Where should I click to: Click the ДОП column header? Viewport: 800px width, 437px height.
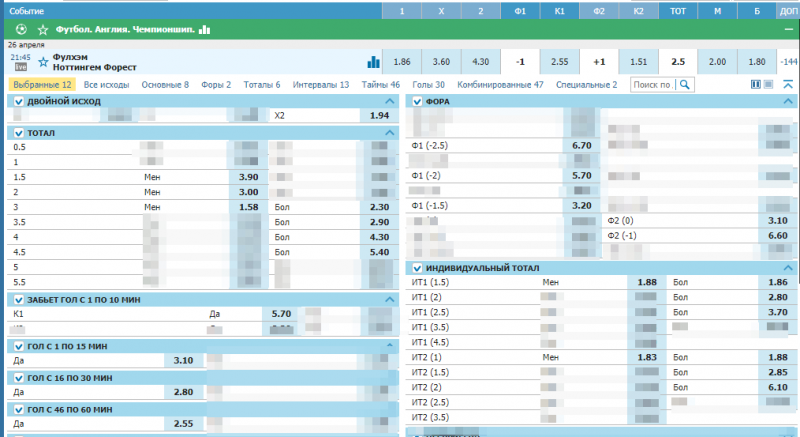click(787, 9)
